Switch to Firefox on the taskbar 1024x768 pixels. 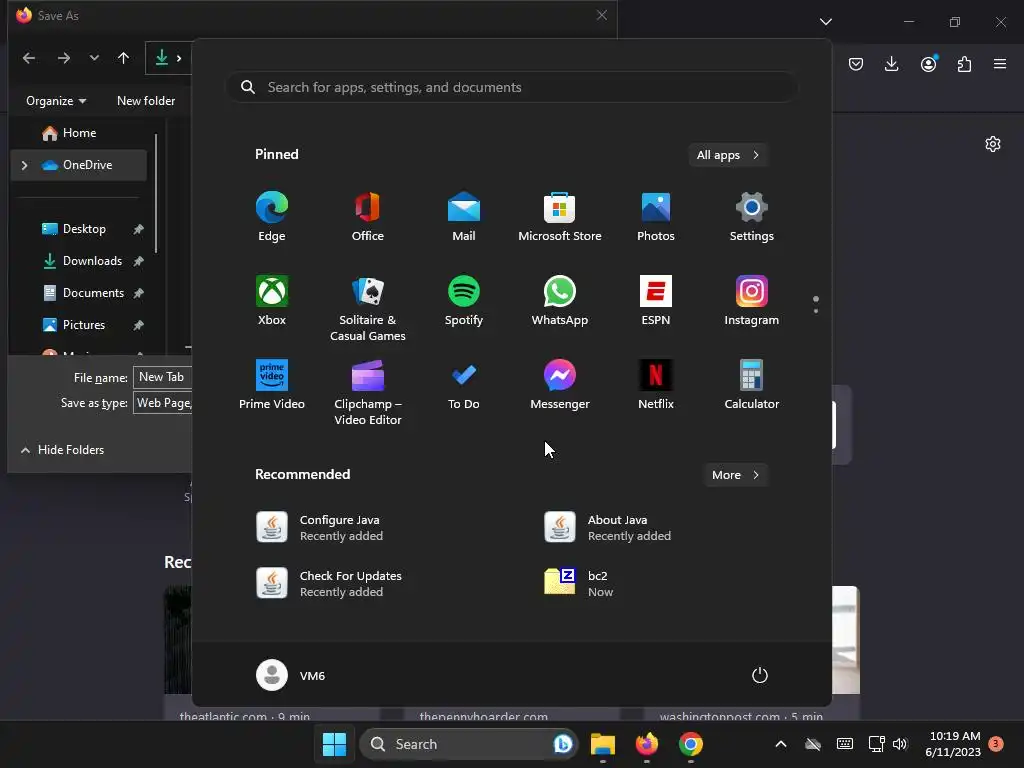pos(647,744)
